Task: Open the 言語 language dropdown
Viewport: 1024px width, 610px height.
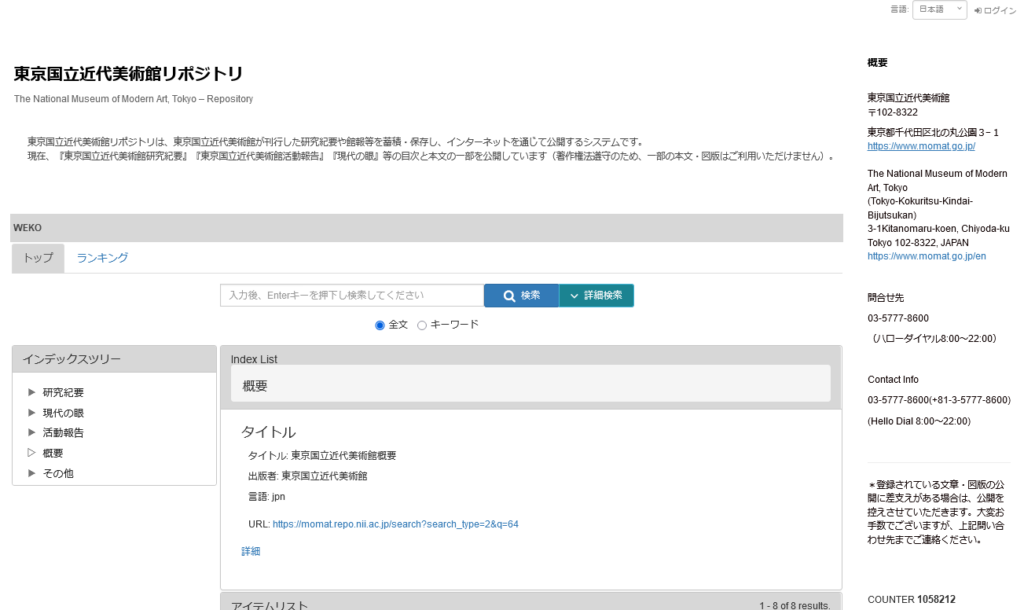Action: [x=939, y=10]
